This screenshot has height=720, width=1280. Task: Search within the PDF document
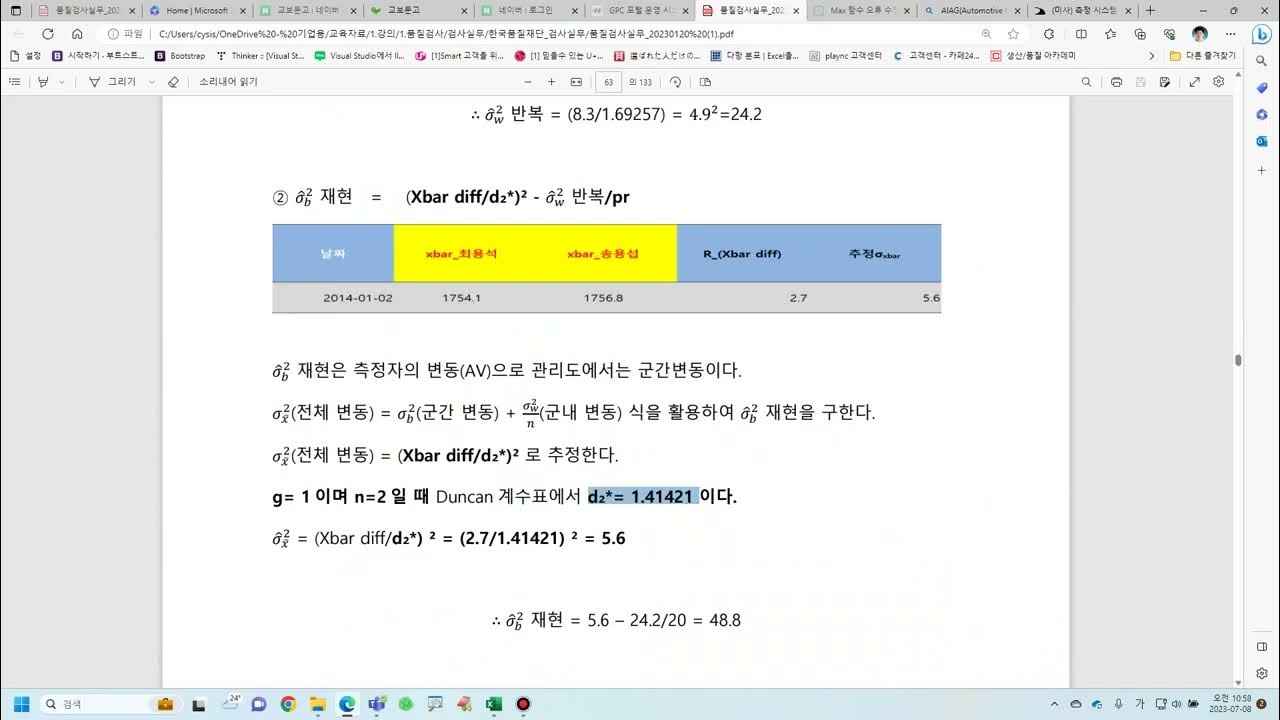point(1087,82)
